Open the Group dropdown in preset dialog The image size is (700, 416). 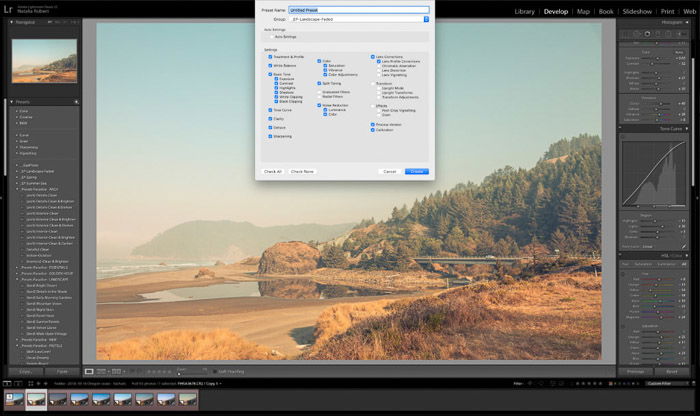point(359,19)
